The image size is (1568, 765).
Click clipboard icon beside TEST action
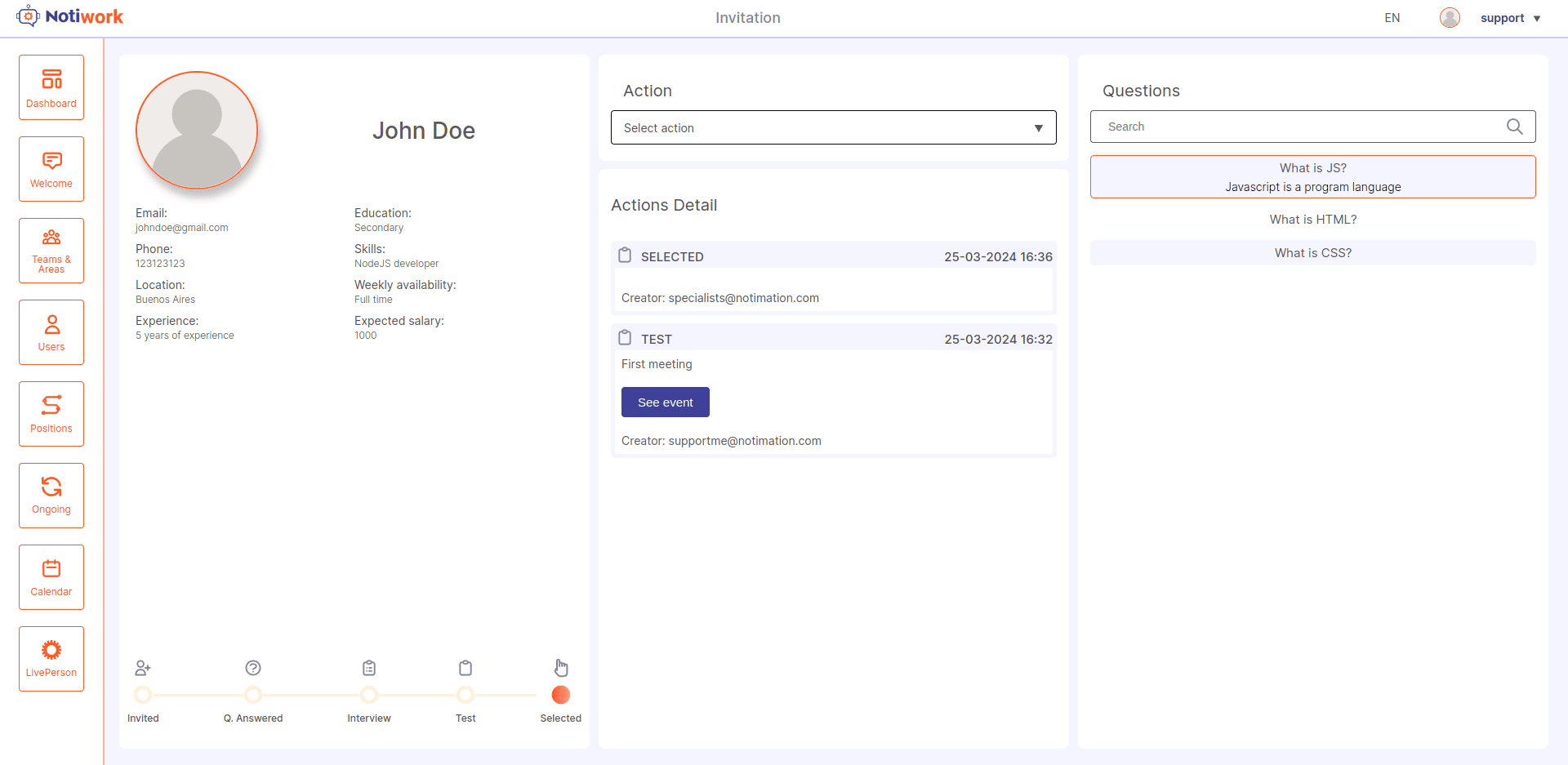(625, 338)
